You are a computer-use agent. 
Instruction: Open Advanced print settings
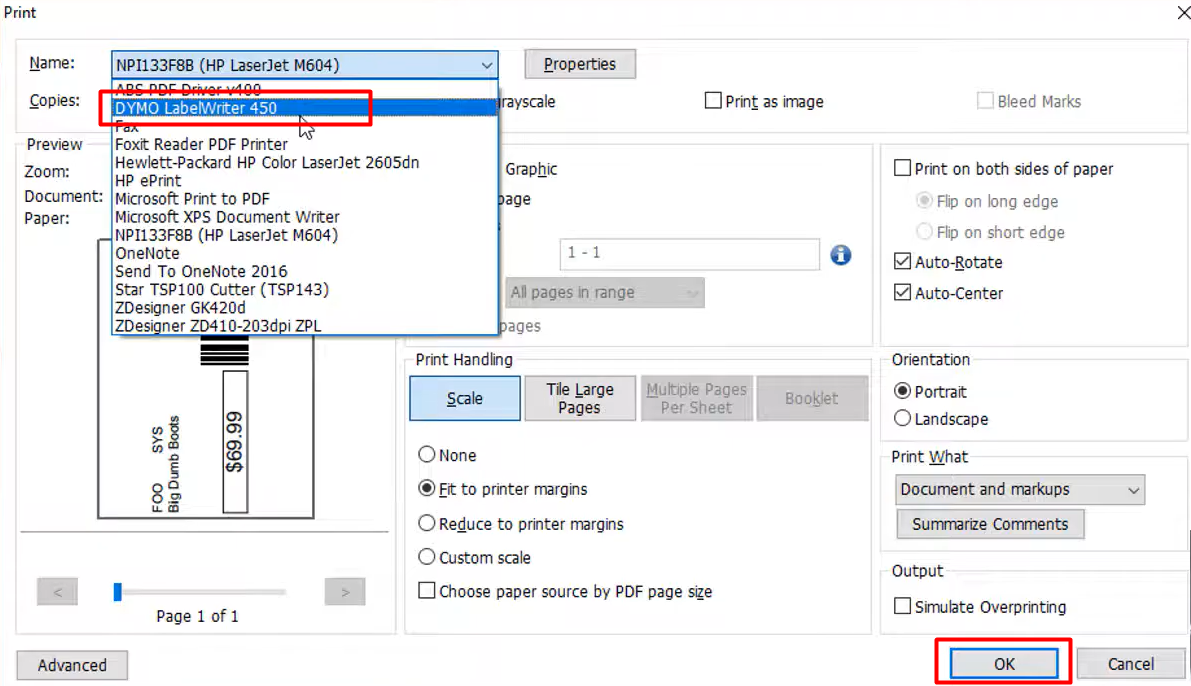pyautogui.click(x=72, y=665)
